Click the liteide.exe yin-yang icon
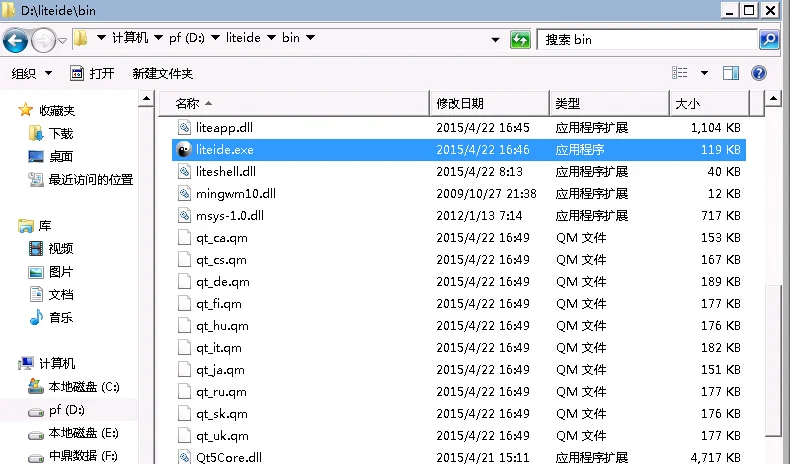 pyautogui.click(x=184, y=150)
